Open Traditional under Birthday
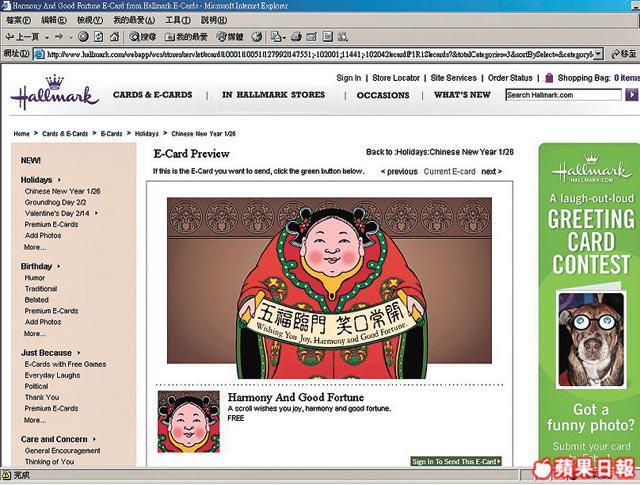Viewport: 640px width, 485px height. tap(41, 289)
